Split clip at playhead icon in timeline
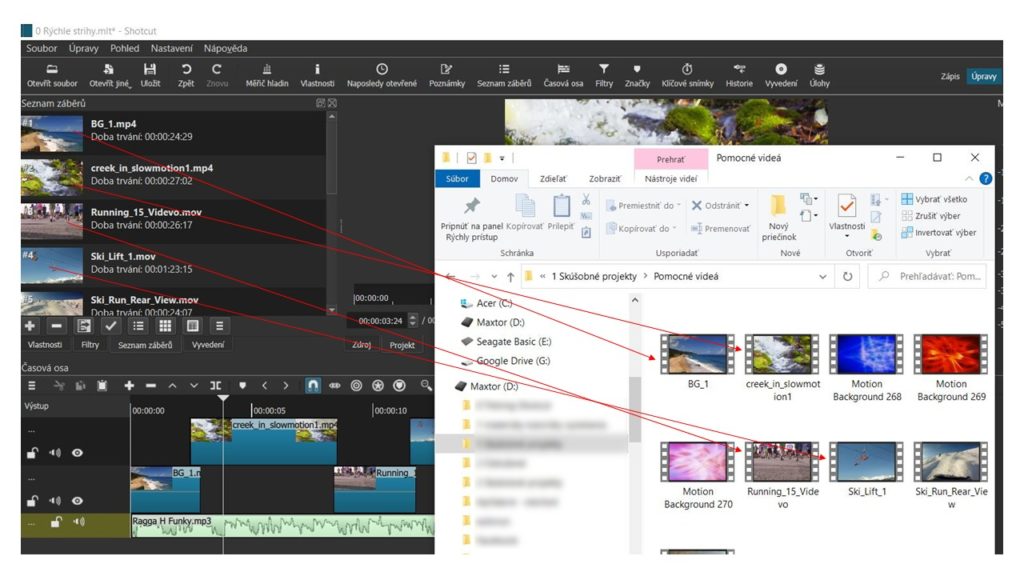The width and height of the screenshot is (1024, 576). 216,386
